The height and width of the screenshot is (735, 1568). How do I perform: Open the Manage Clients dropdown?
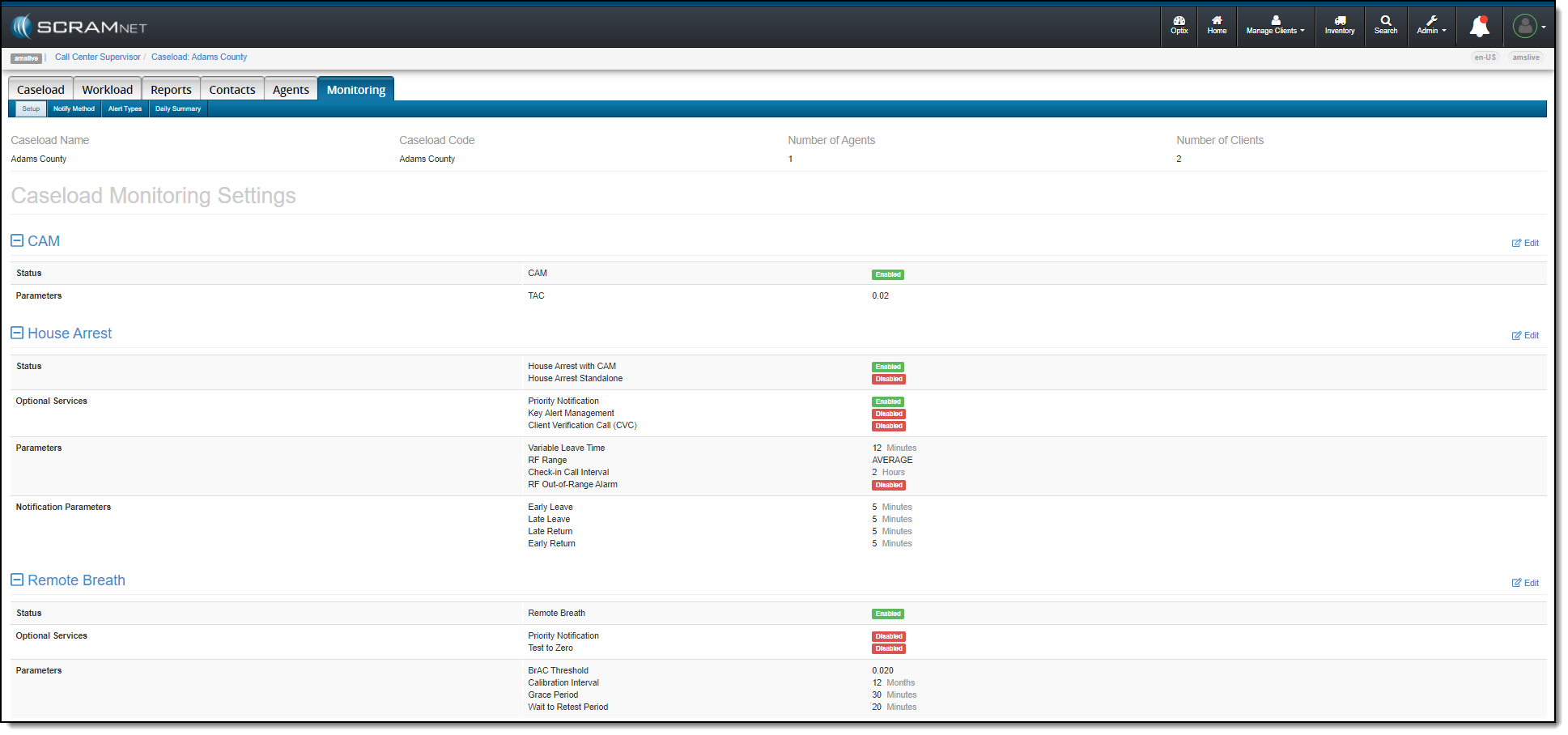pyautogui.click(x=1275, y=26)
